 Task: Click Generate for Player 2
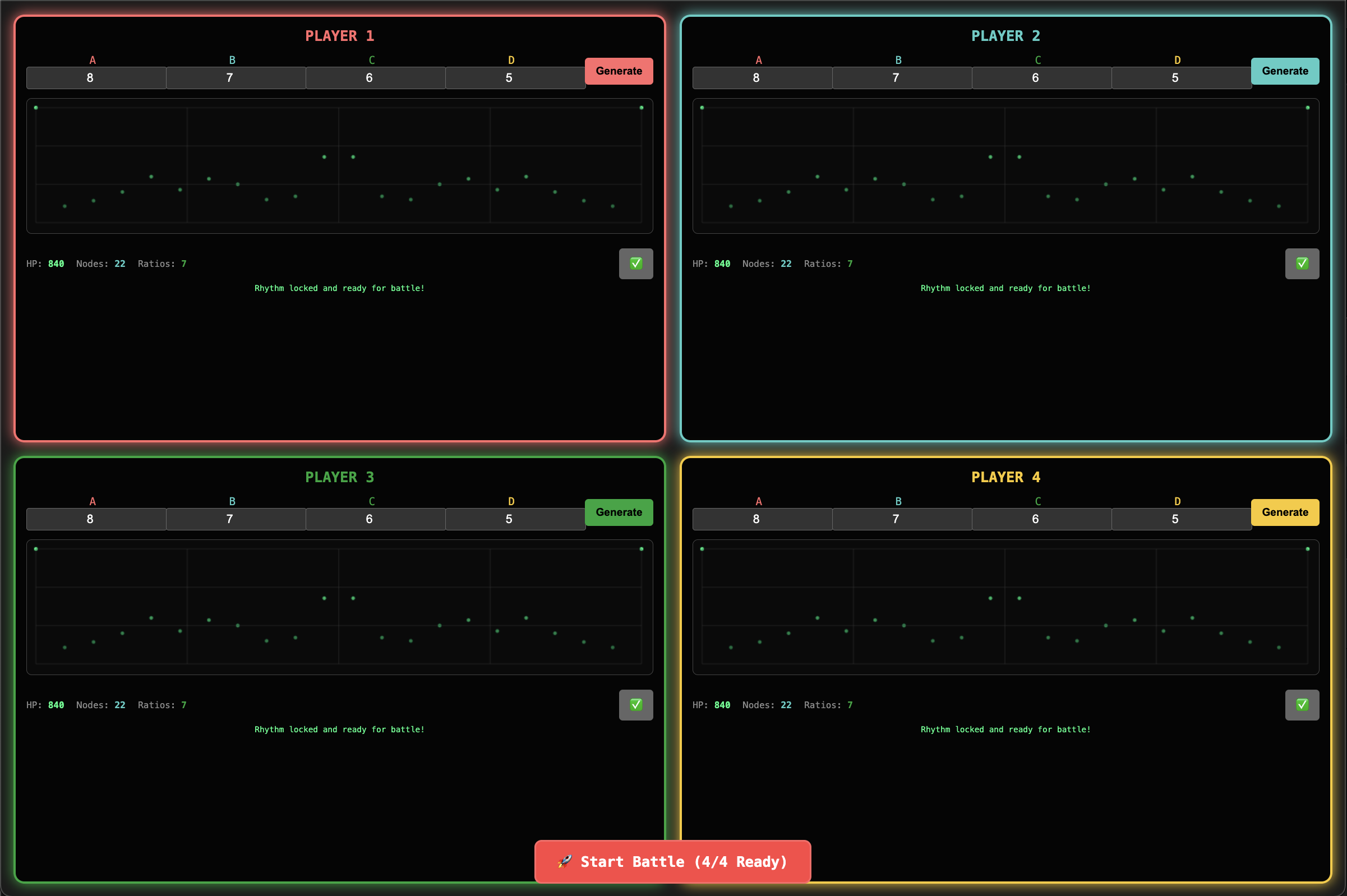pyautogui.click(x=1284, y=71)
